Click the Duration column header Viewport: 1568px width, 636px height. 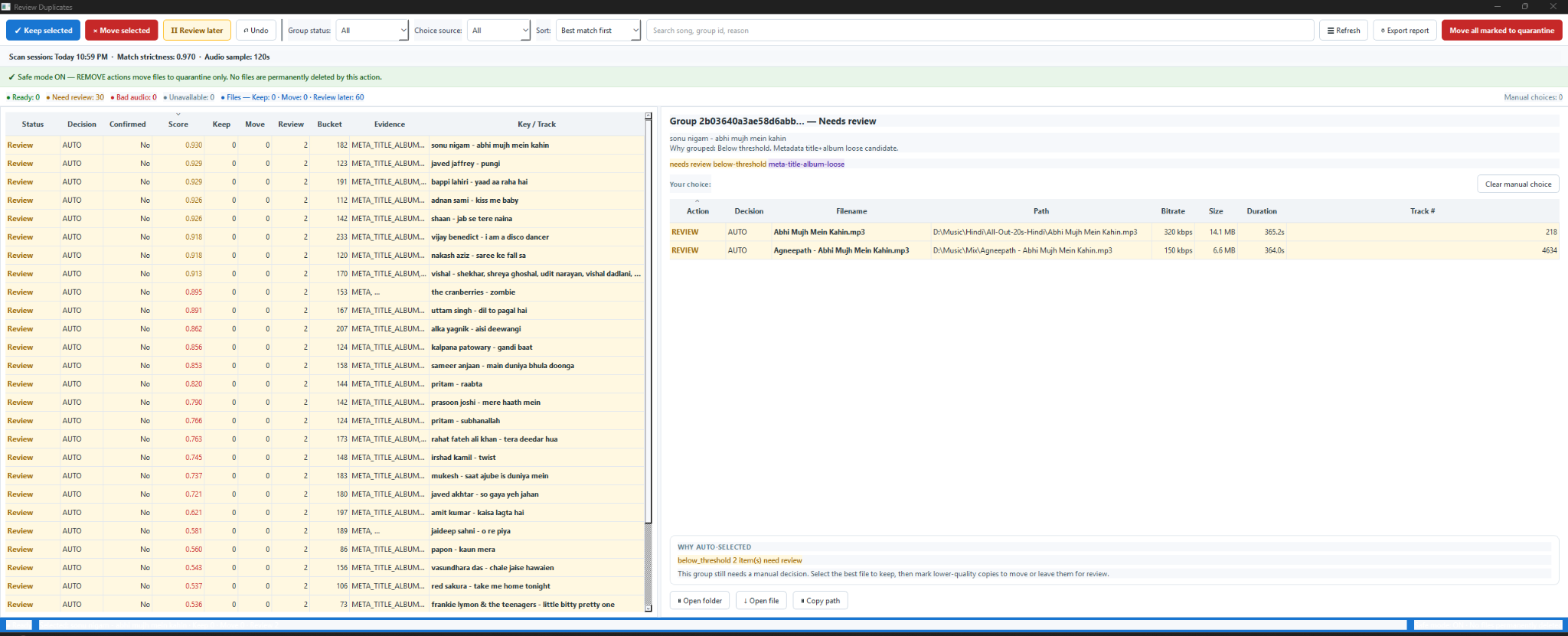pyautogui.click(x=1262, y=211)
